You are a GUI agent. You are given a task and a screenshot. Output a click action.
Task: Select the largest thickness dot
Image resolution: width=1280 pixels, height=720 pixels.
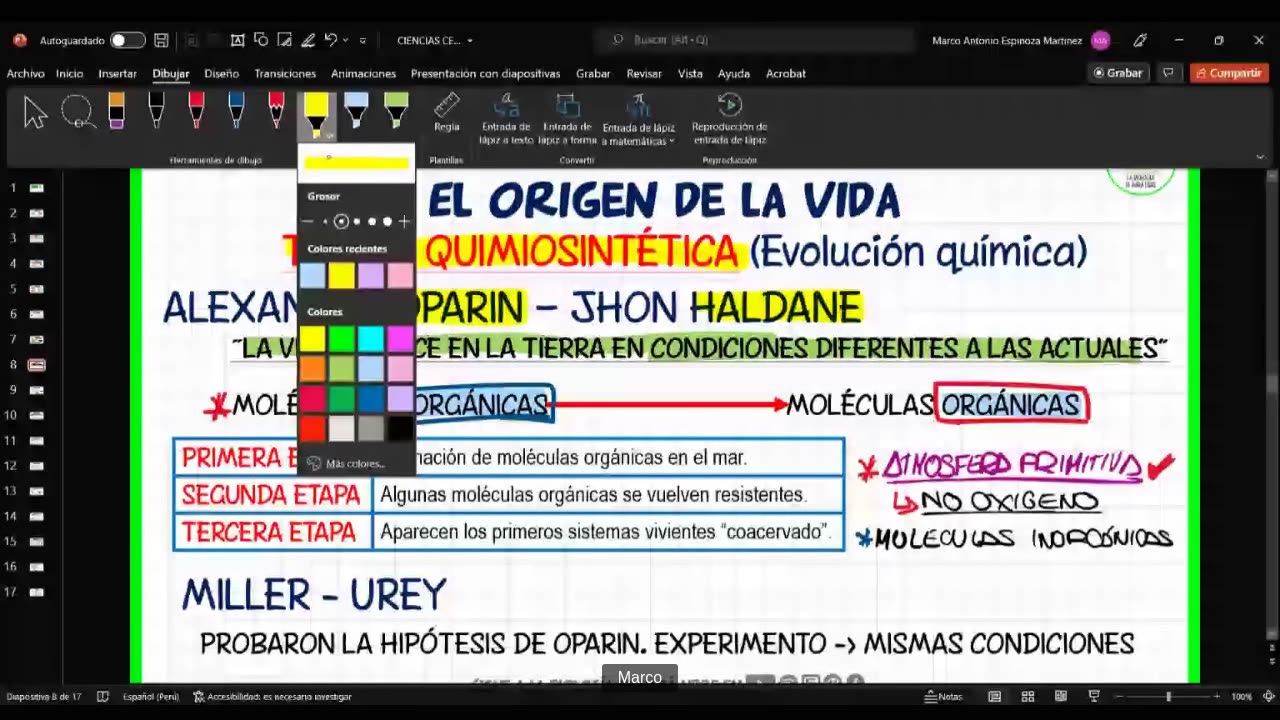click(388, 222)
